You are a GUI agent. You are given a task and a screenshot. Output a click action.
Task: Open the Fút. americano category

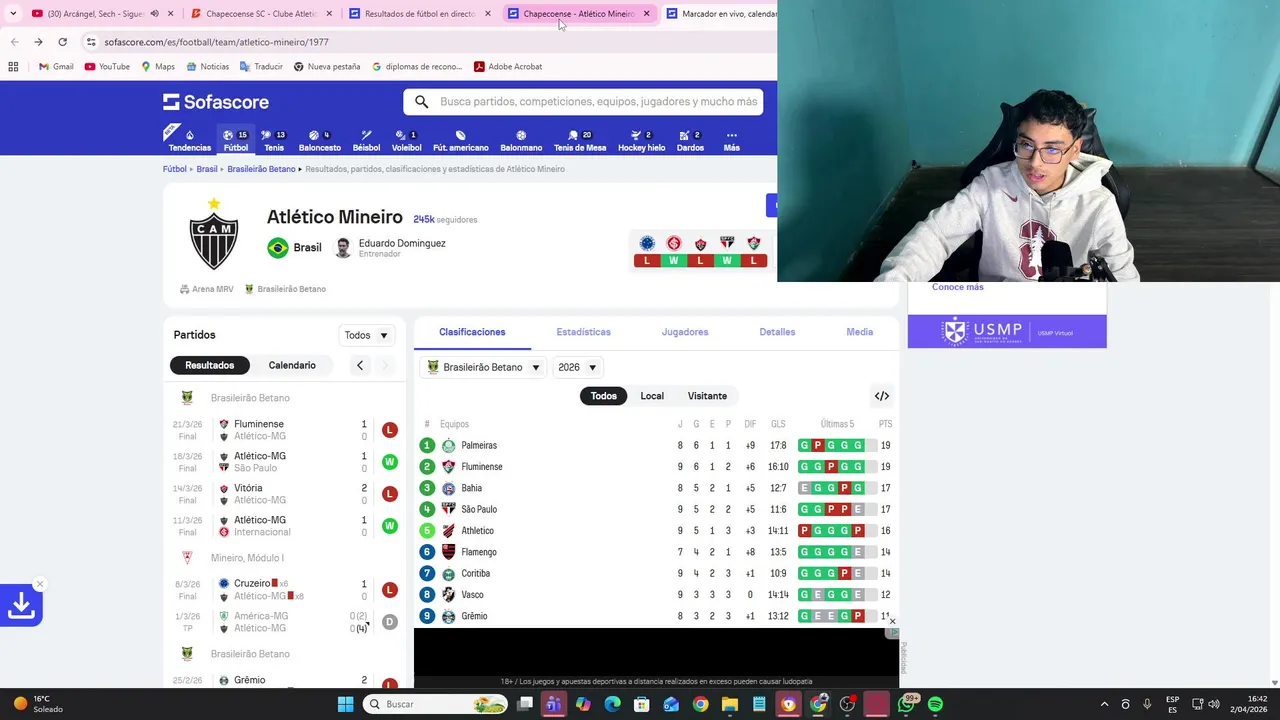coord(460,140)
